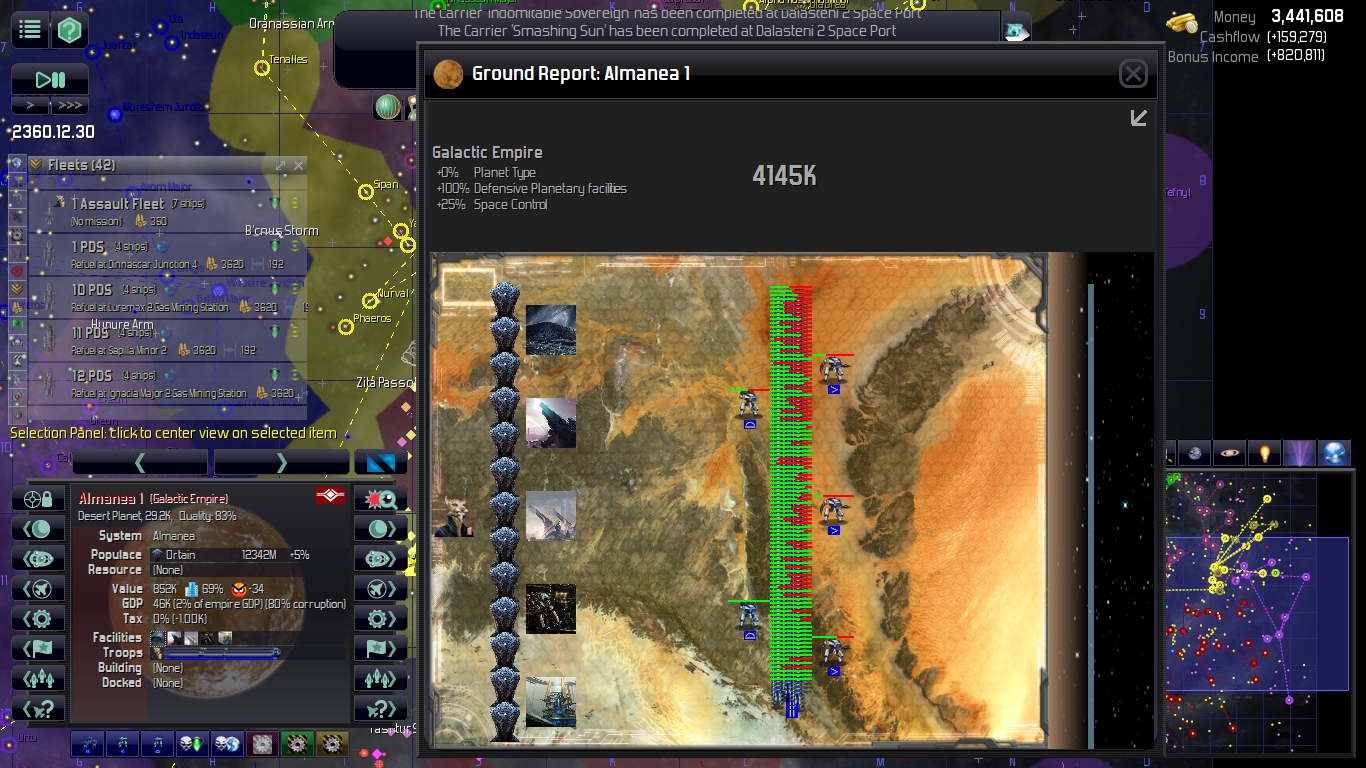This screenshot has height=768, width=1366.
Task: Click the gold Money icon
Action: pyautogui.click(x=1183, y=22)
